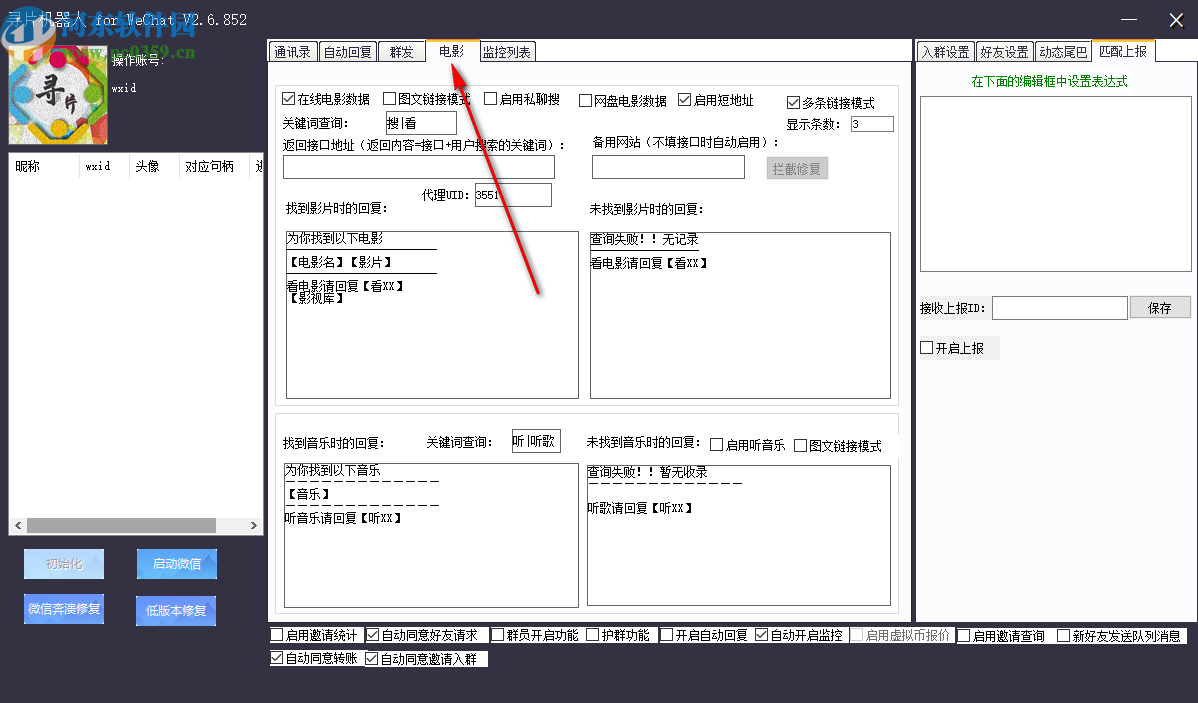
Task: Click the 启动微信 button
Action: coord(176,563)
